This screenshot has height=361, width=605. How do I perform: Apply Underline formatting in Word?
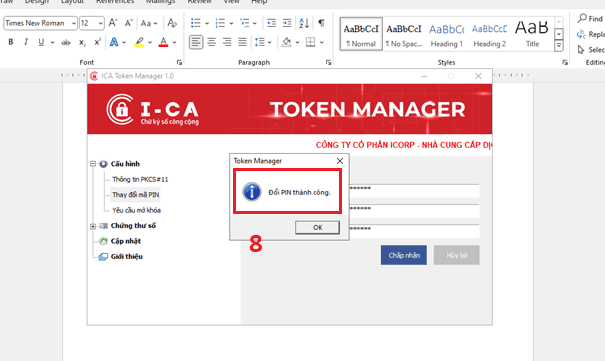click(41, 42)
